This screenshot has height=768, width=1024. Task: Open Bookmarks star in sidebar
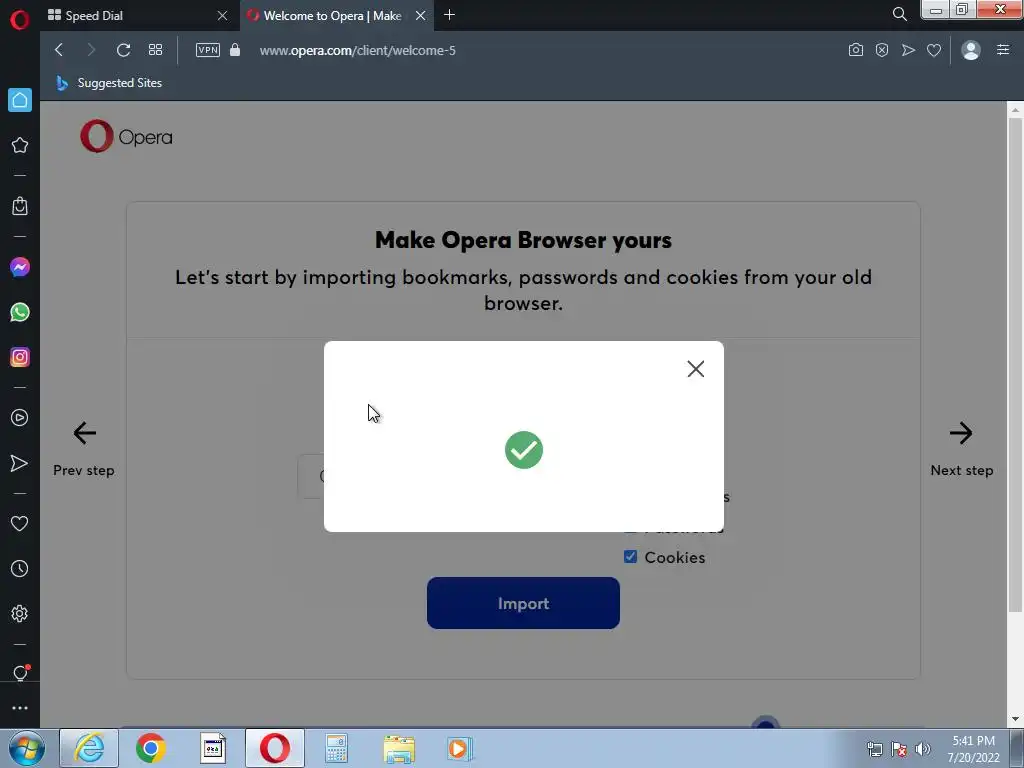coord(20,145)
